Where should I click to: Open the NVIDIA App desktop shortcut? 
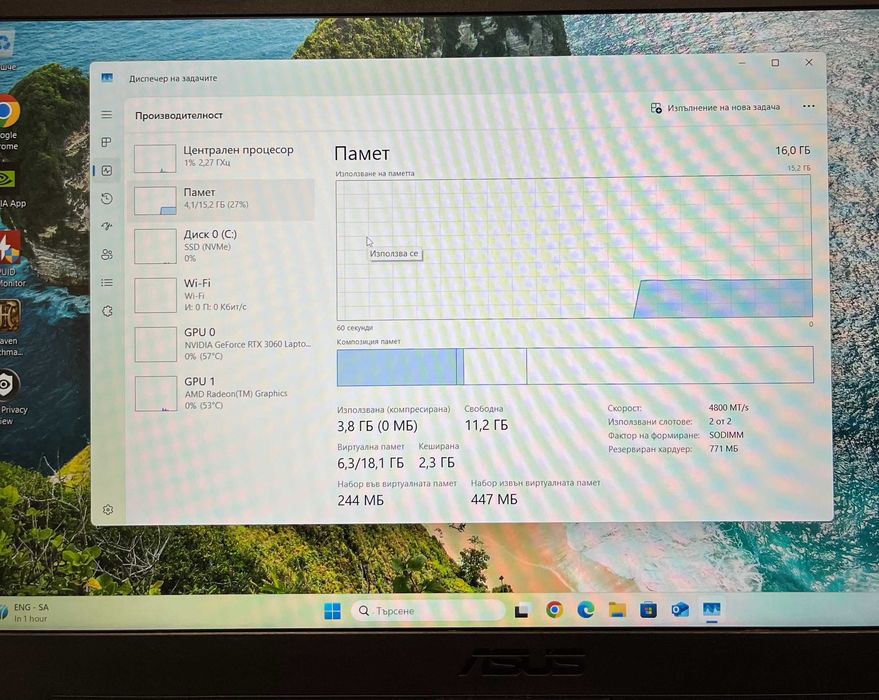pyautogui.click(x=10, y=189)
